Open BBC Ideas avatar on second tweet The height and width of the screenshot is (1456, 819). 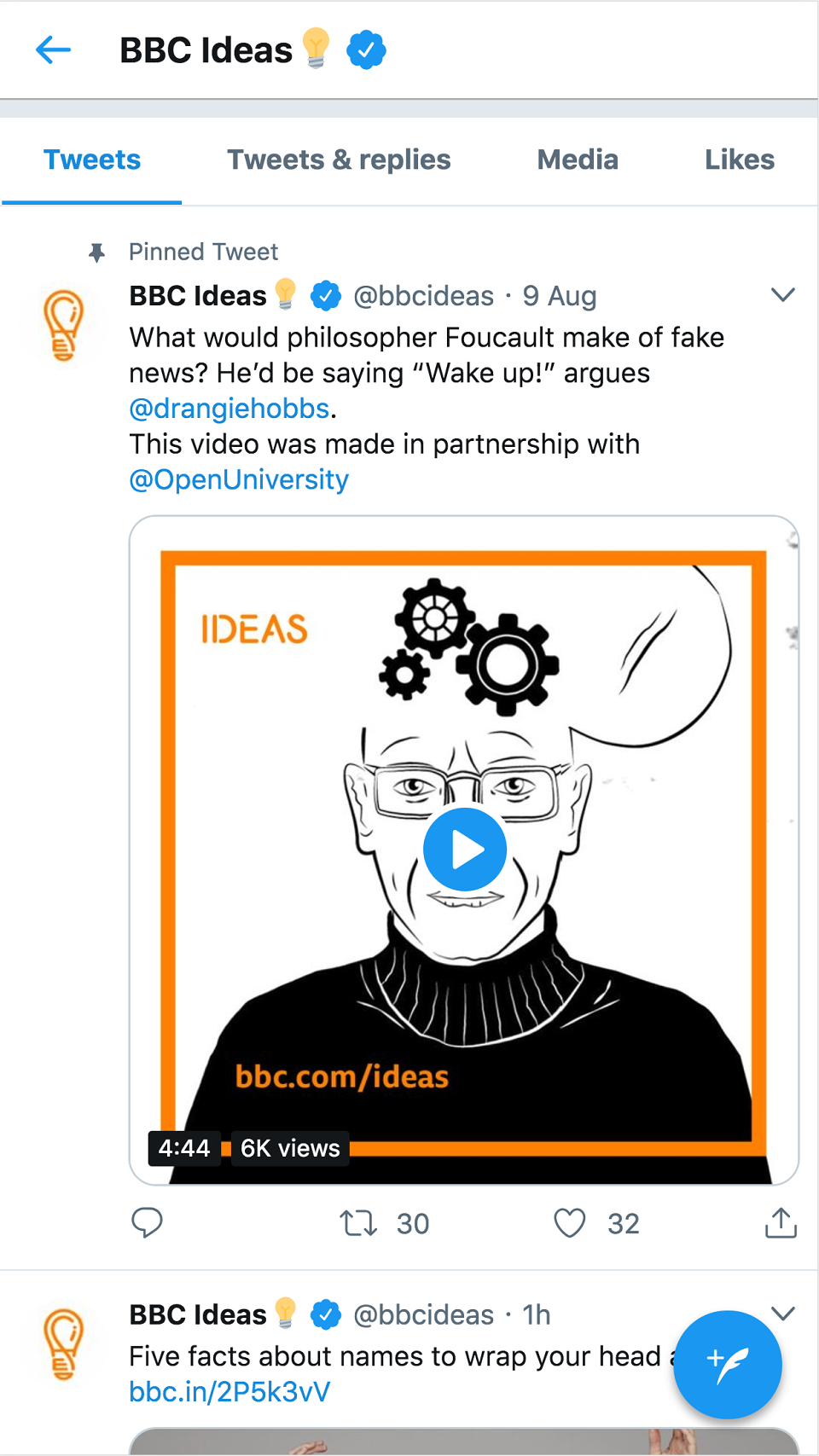pyautogui.click(x=64, y=1344)
